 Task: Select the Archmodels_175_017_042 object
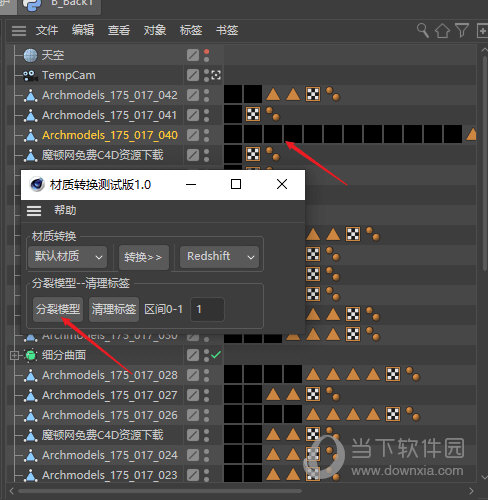click(110, 95)
